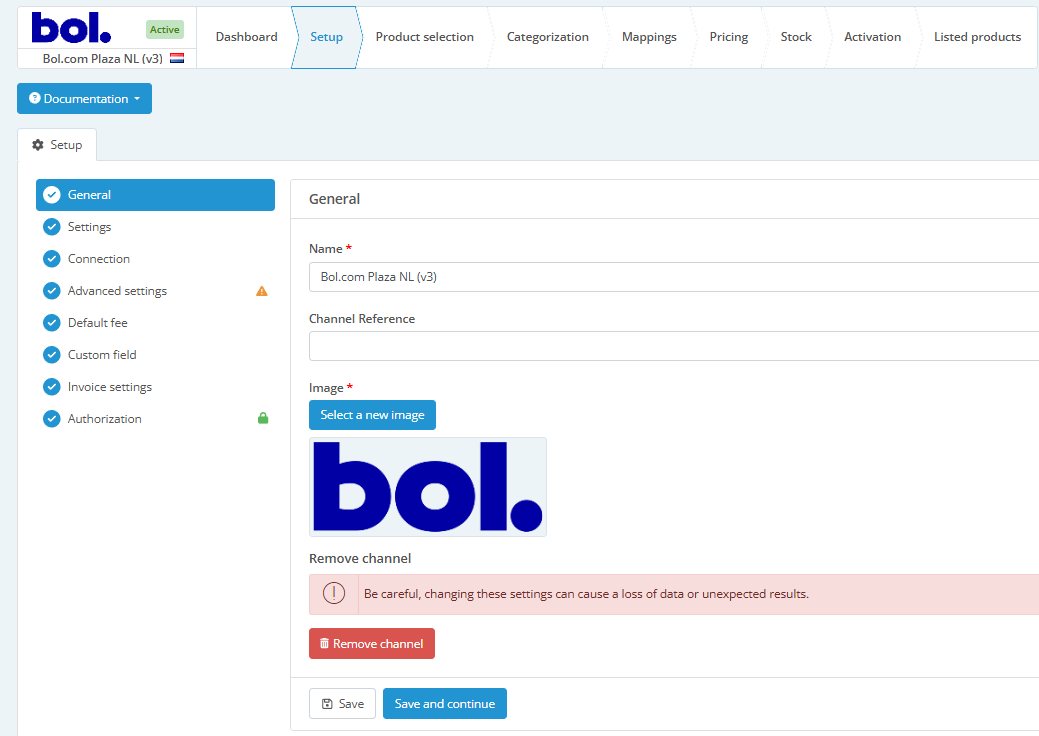Click the orange warning icon beside Advanced settings
The height and width of the screenshot is (736, 1039).
262,291
